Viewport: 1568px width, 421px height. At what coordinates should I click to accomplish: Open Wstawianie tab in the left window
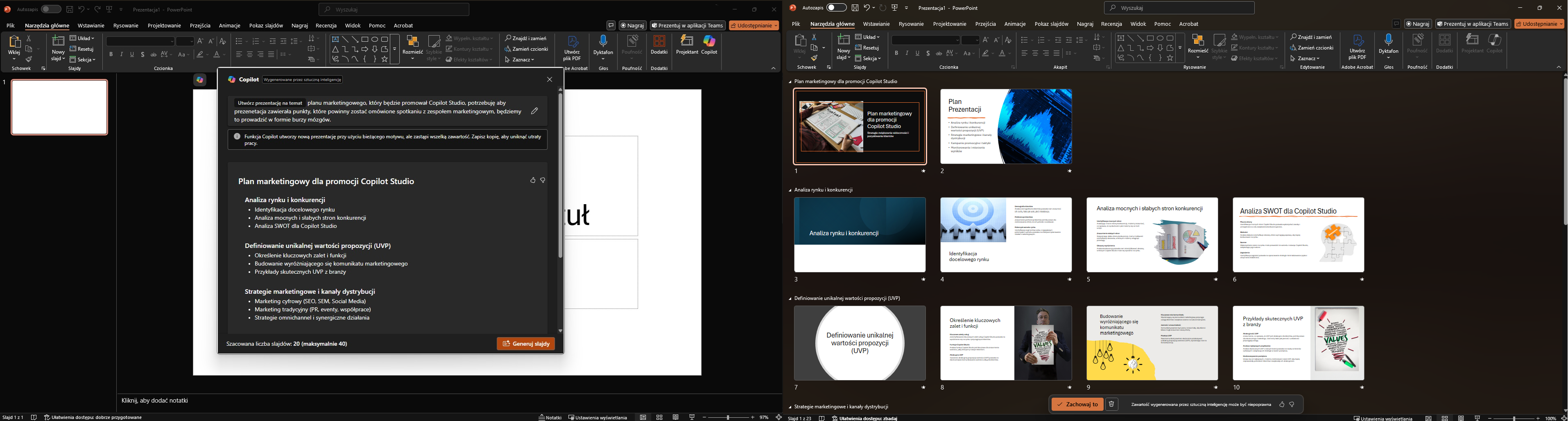(x=91, y=25)
